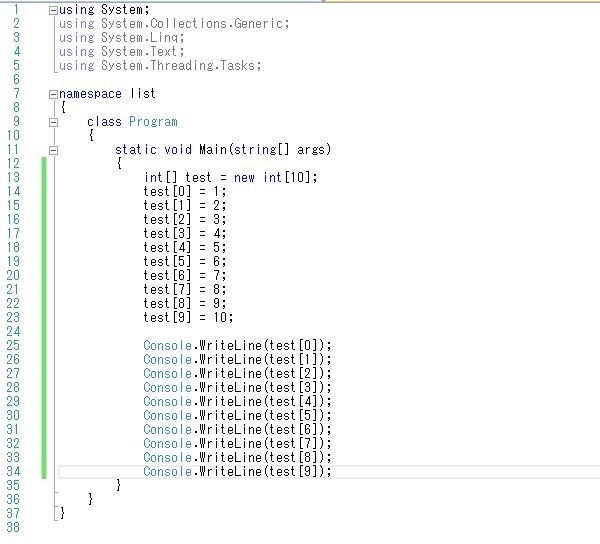This screenshot has height=544, width=600.
Task: Click the closing brace on line 35
Action: click(x=119, y=485)
